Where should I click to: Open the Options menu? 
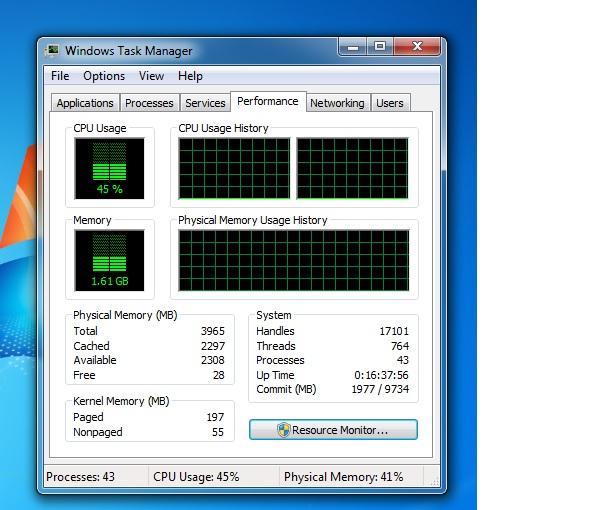point(104,76)
